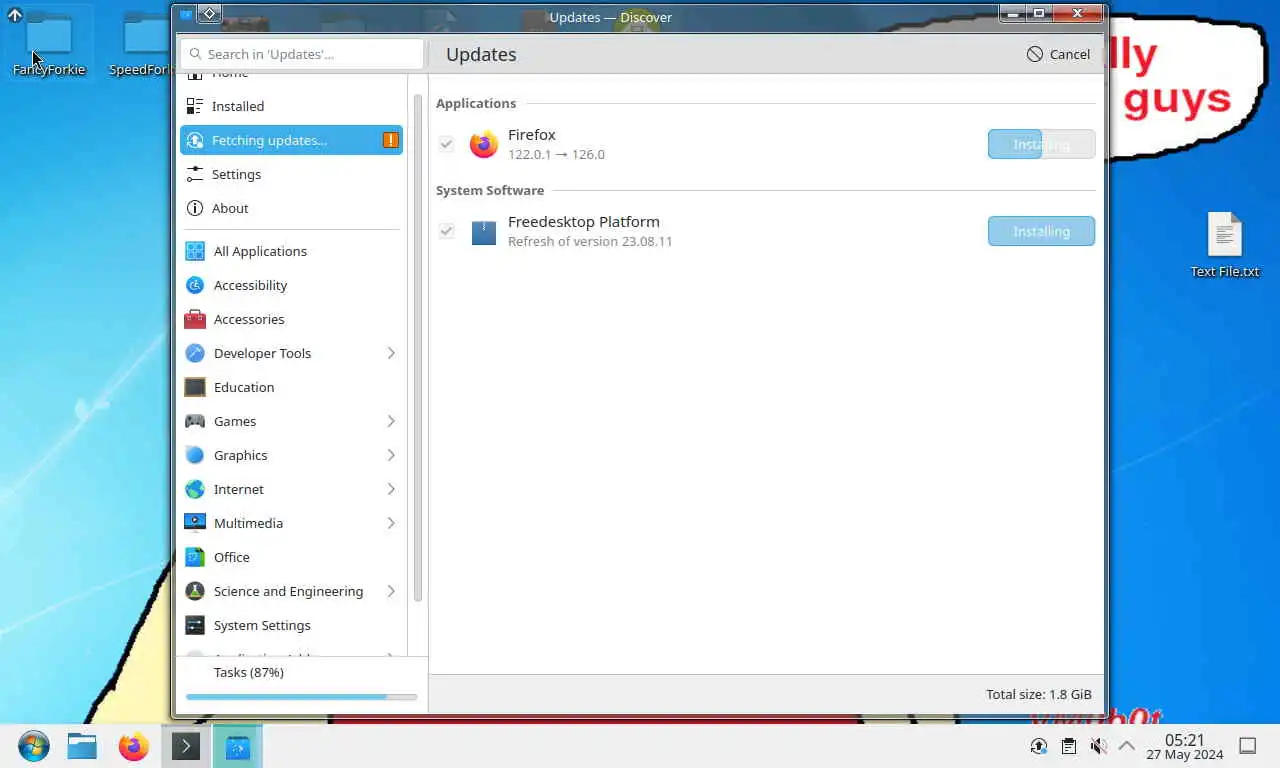Click the magnifier icon in search box
Image resolution: width=1280 pixels, height=768 pixels.
pyautogui.click(x=196, y=54)
